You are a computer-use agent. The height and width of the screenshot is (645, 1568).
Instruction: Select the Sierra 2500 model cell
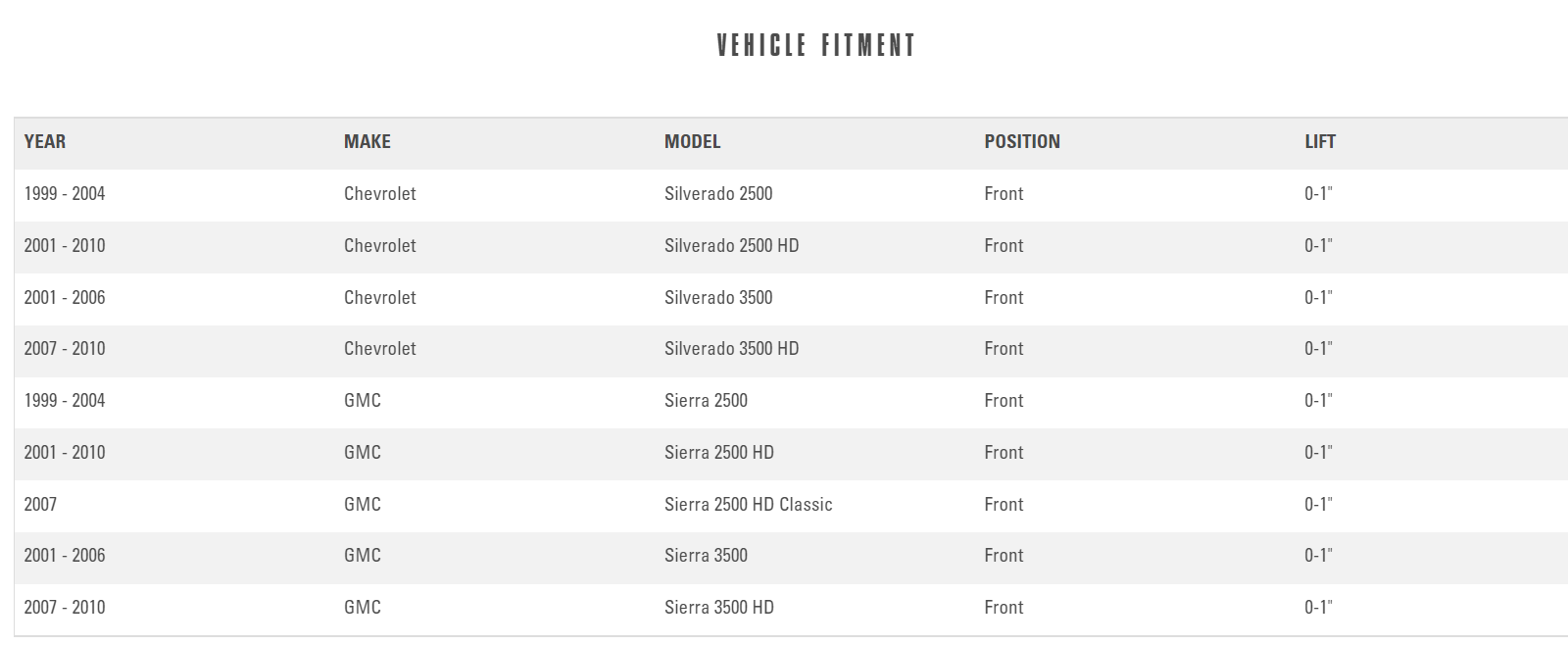click(706, 401)
